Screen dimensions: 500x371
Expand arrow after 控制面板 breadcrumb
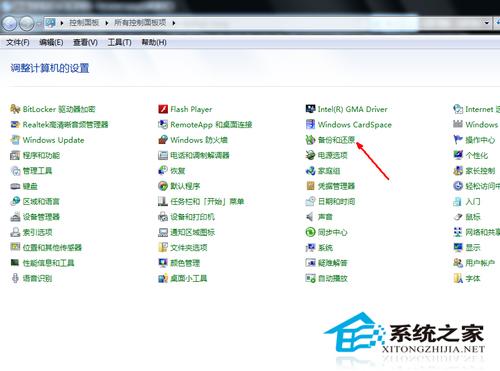[x=107, y=23]
